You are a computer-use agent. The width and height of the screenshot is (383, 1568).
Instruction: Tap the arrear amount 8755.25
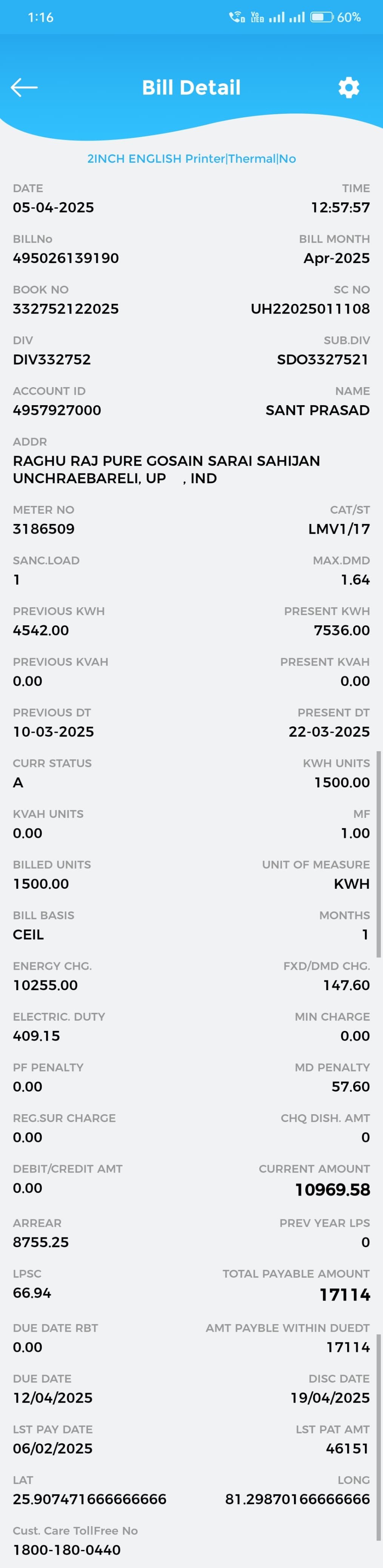coord(41,1242)
